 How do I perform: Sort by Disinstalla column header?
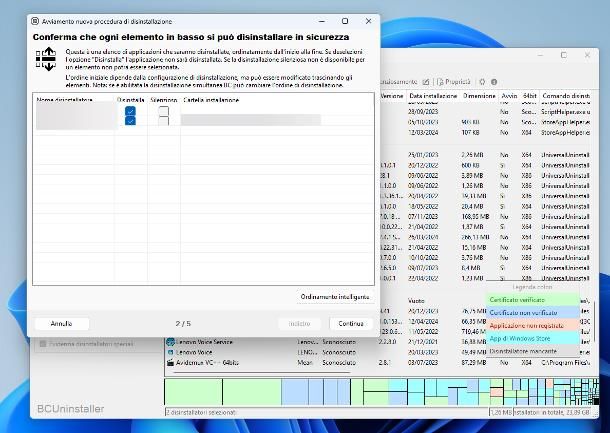pos(131,100)
